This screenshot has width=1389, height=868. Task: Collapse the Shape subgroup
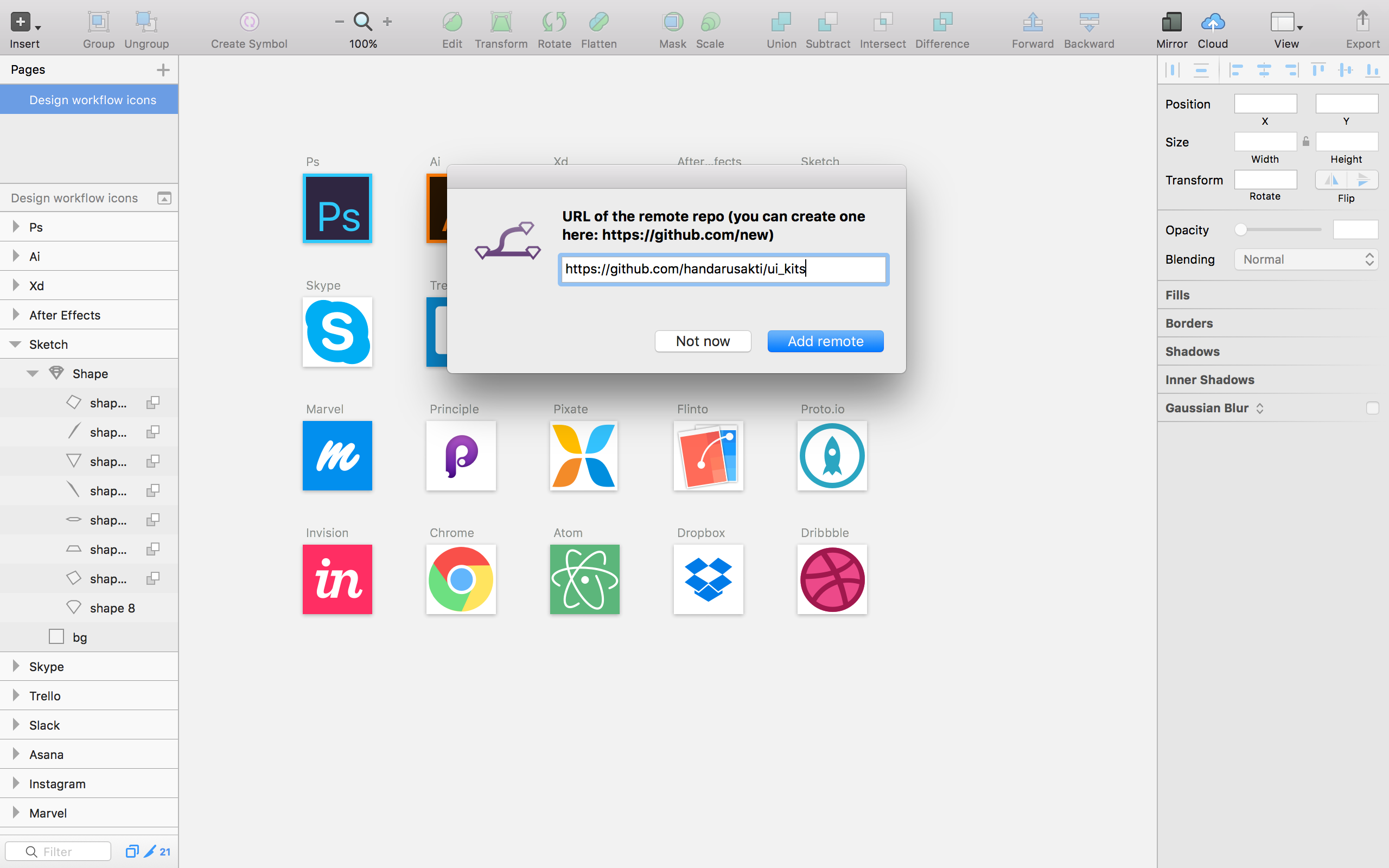point(33,374)
